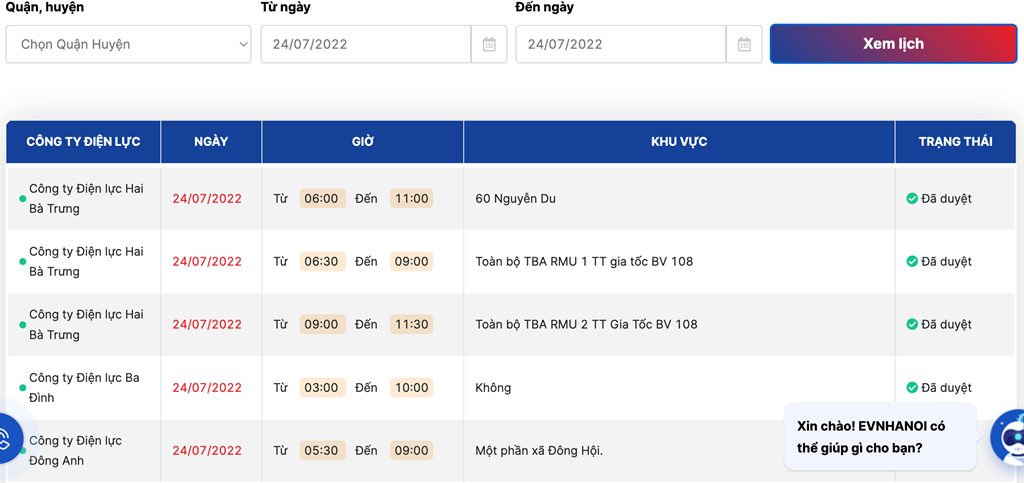1024x483 pixels.
Task: Open the Xin chào EVNHANOI chat bubble
Action: (x=880, y=437)
